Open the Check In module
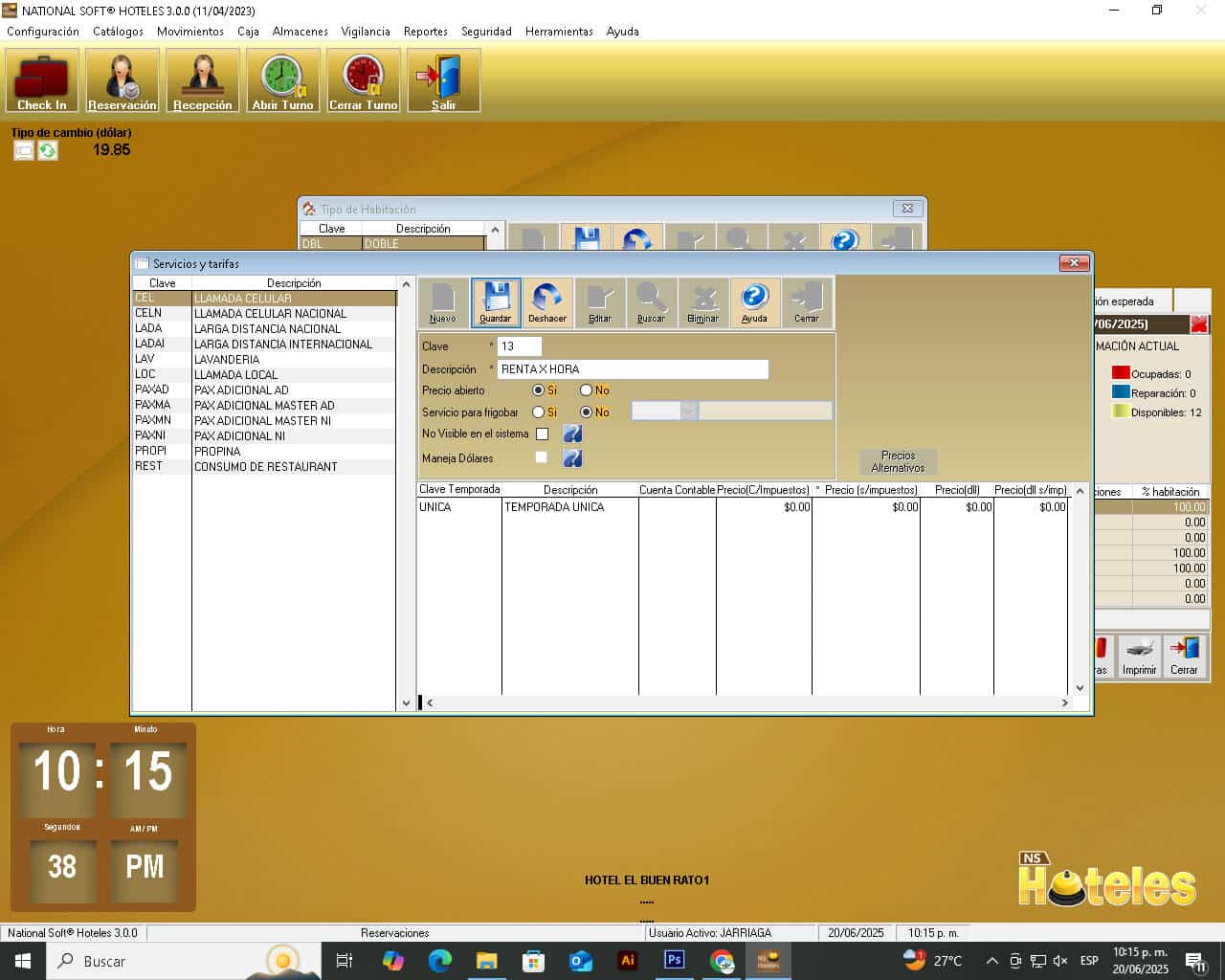This screenshot has height=980, width=1225. click(x=42, y=81)
